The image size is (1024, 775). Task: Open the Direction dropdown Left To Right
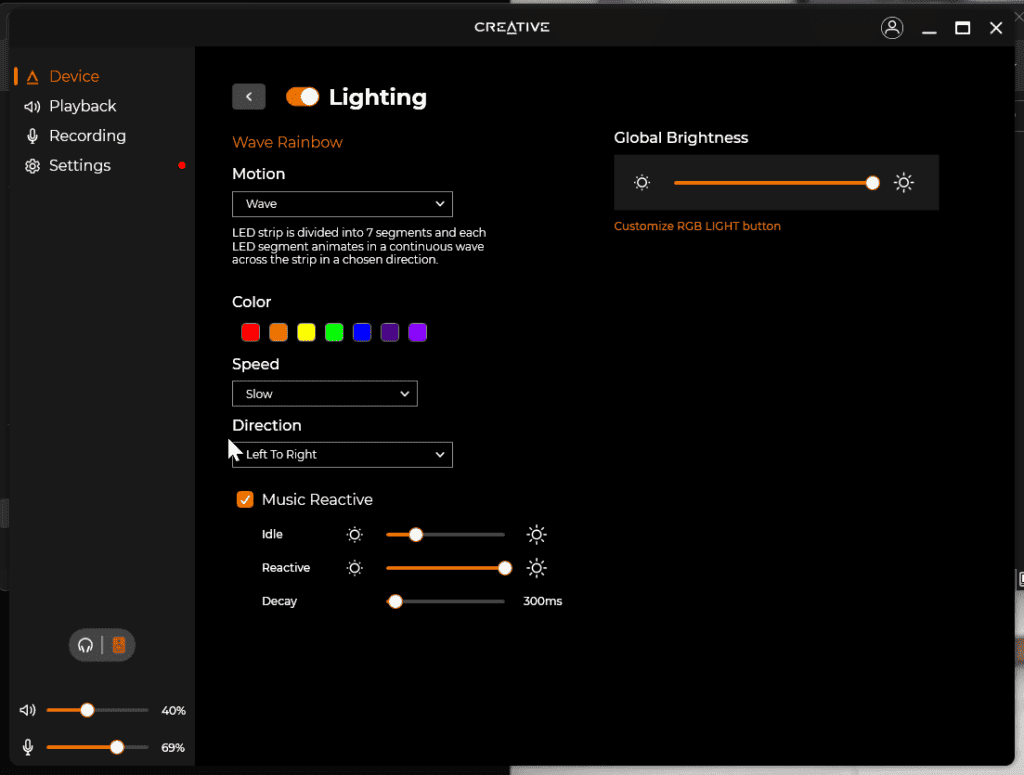coord(342,455)
